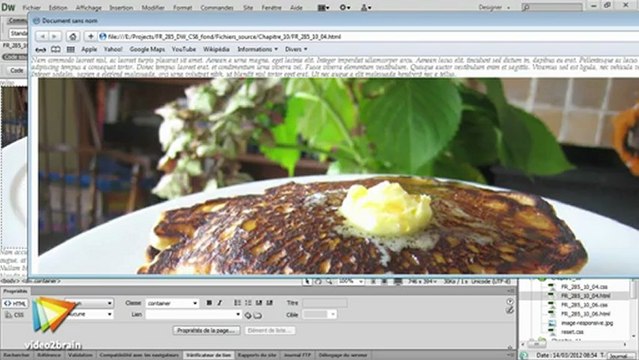This screenshot has height=360, width=639.
Task: Go back using Safari's back arrow
Action: point(42,37)
